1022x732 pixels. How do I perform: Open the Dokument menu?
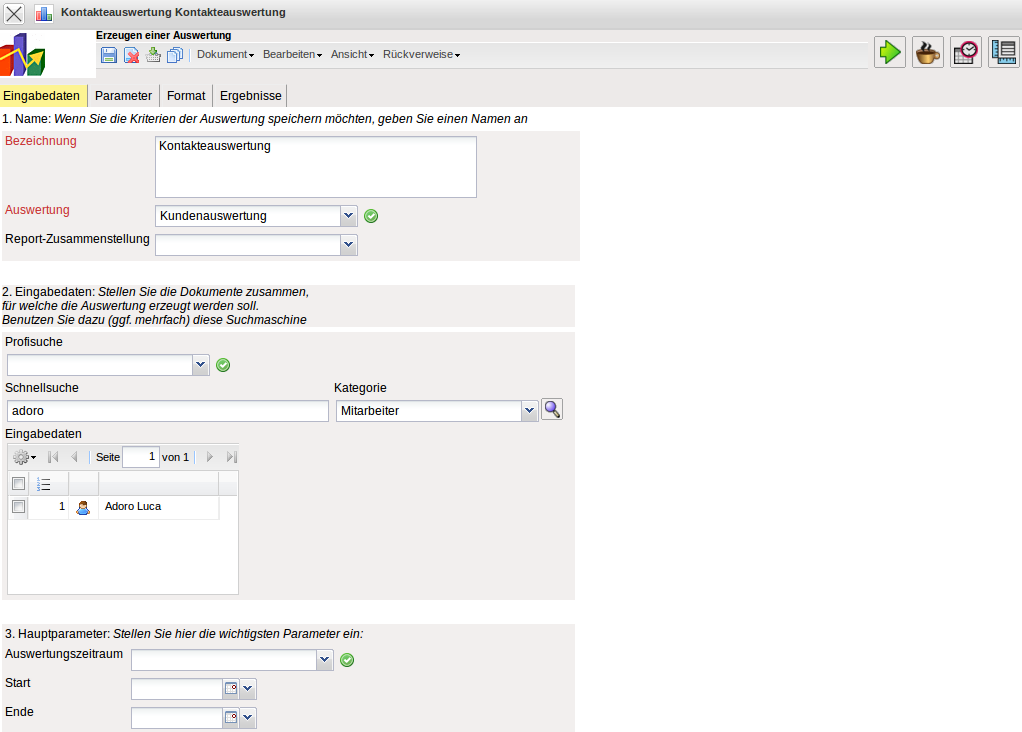[x=226, y=54]
